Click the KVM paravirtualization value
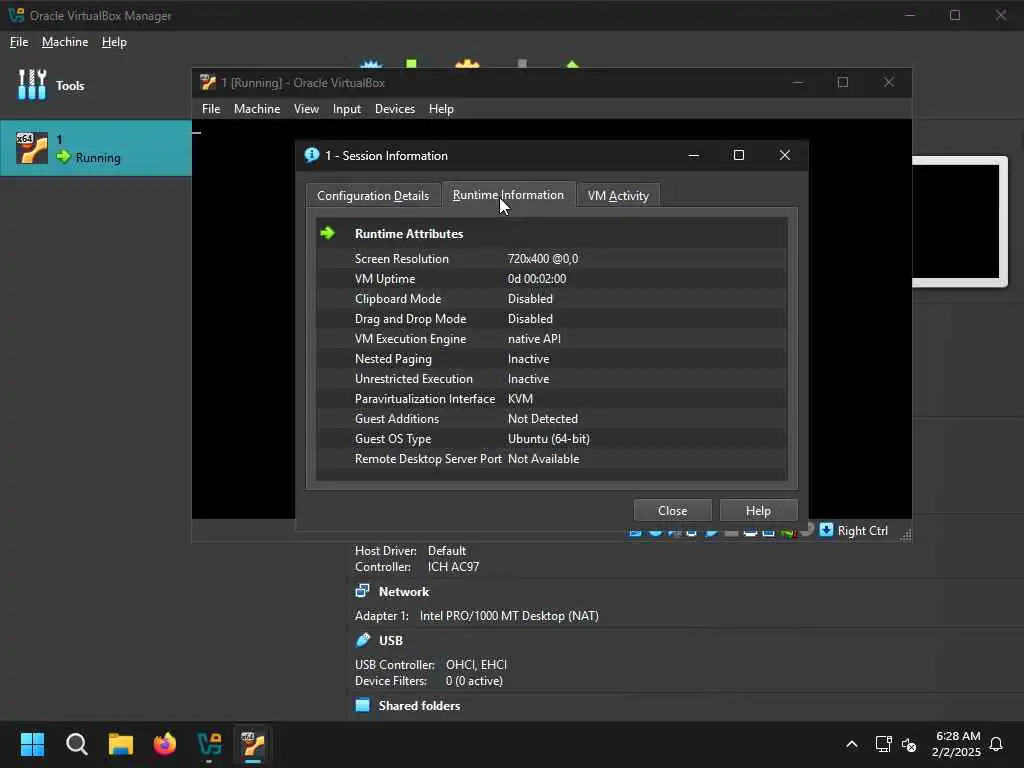Screen dimensions: 1024x768 (x=520, y=398)
